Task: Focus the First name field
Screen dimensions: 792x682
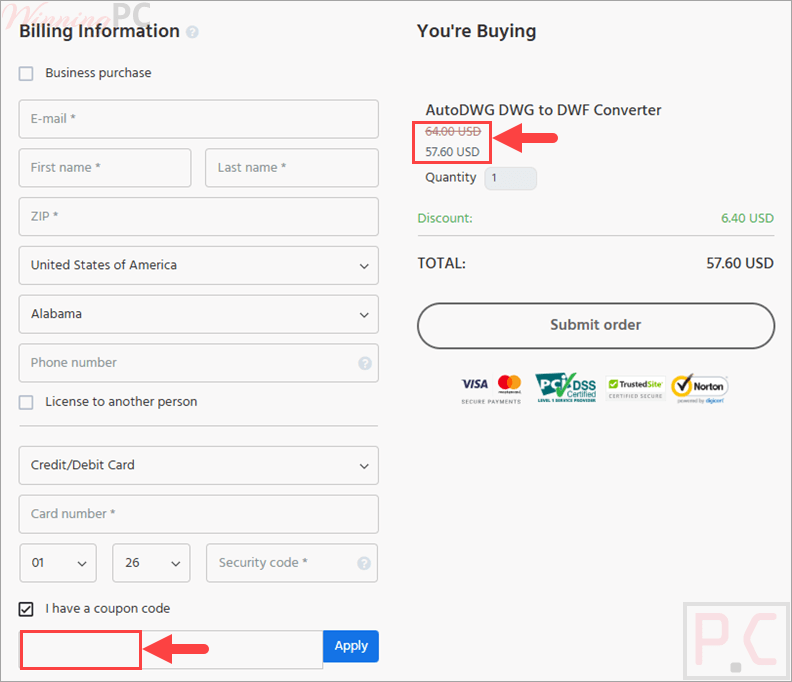Action: click(x=105, y=168)
